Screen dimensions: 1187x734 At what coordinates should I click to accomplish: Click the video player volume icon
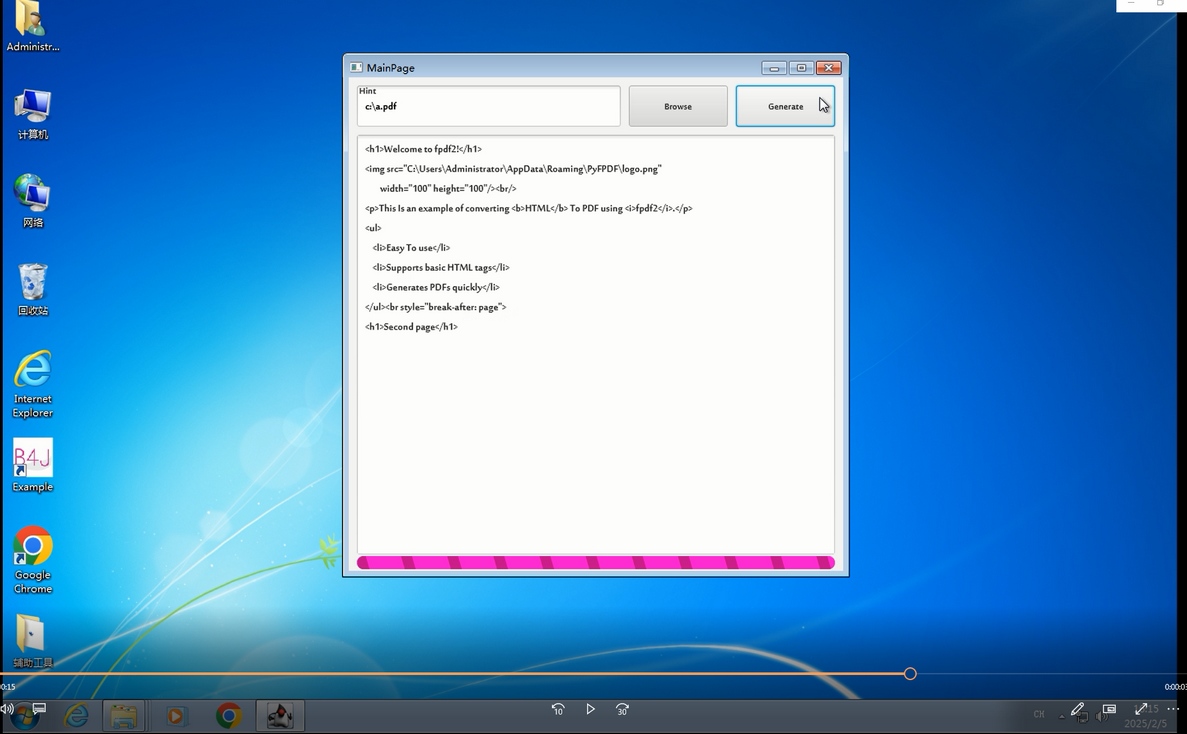pyautogui.click(x=7, y=709)
